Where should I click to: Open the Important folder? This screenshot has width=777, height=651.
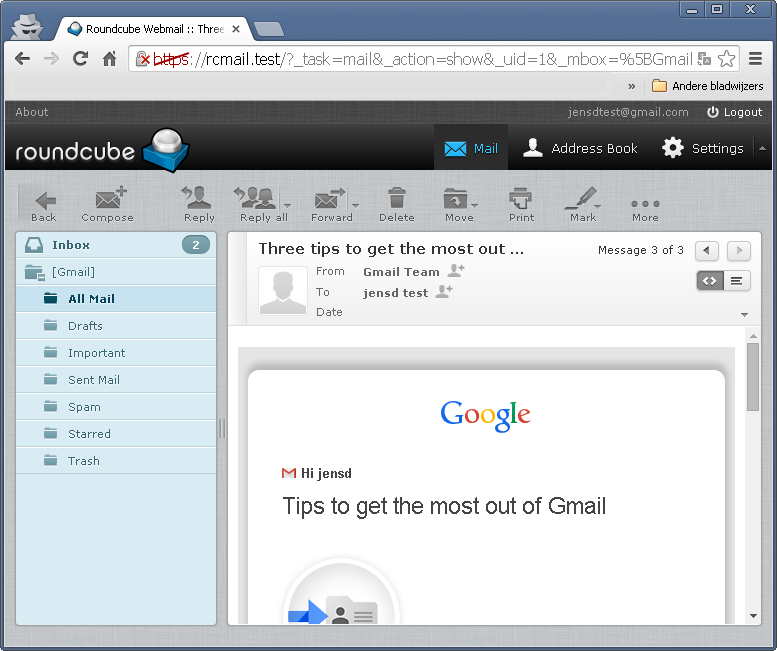116,353
